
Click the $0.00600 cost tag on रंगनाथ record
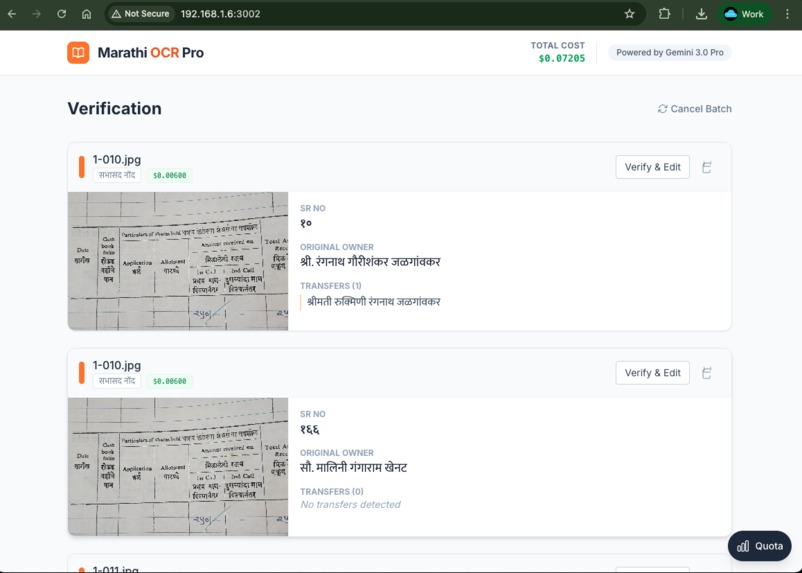pos(169,175)
